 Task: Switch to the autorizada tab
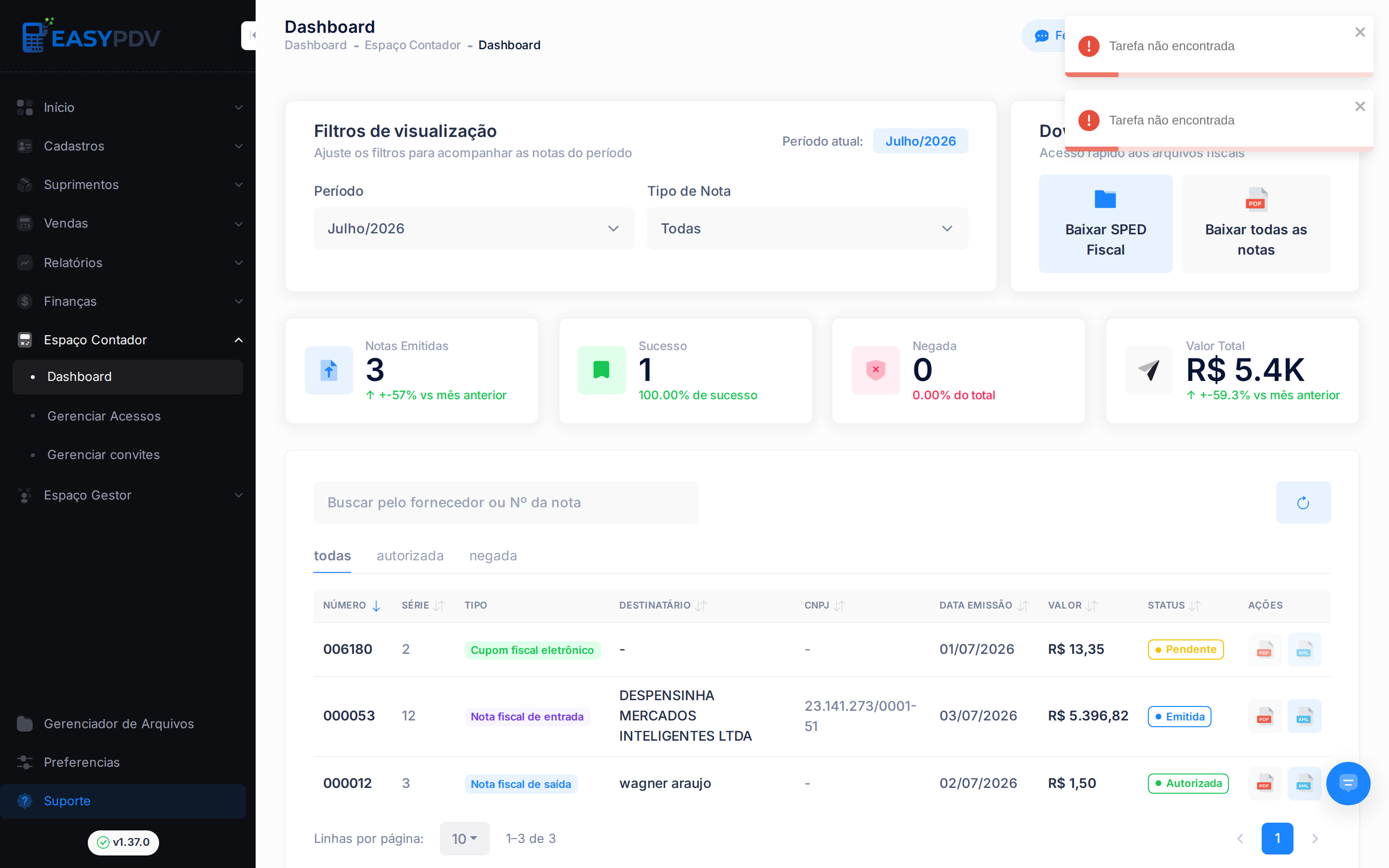[x=410, y=556]
